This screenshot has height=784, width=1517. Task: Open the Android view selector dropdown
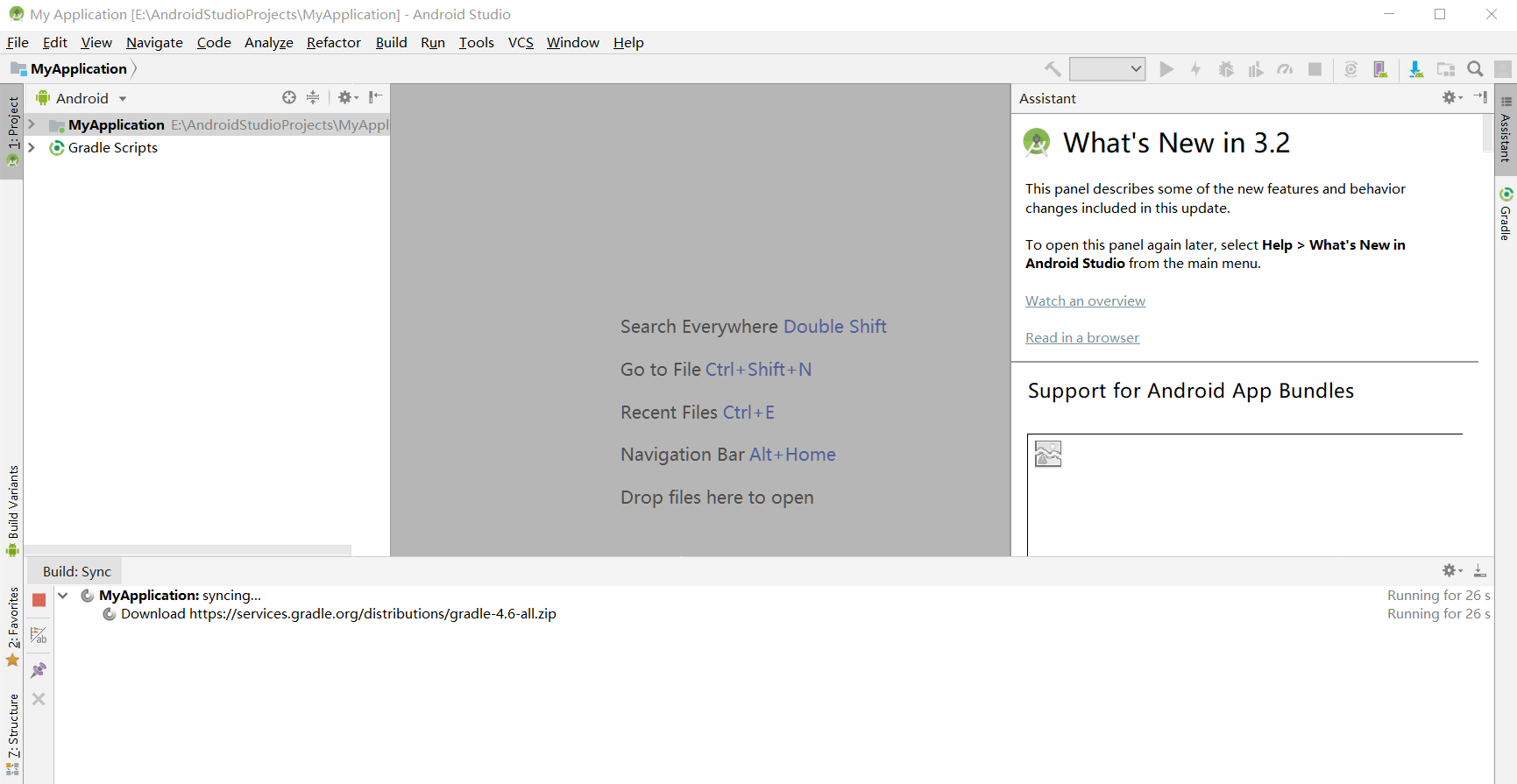tap(82, 98)
